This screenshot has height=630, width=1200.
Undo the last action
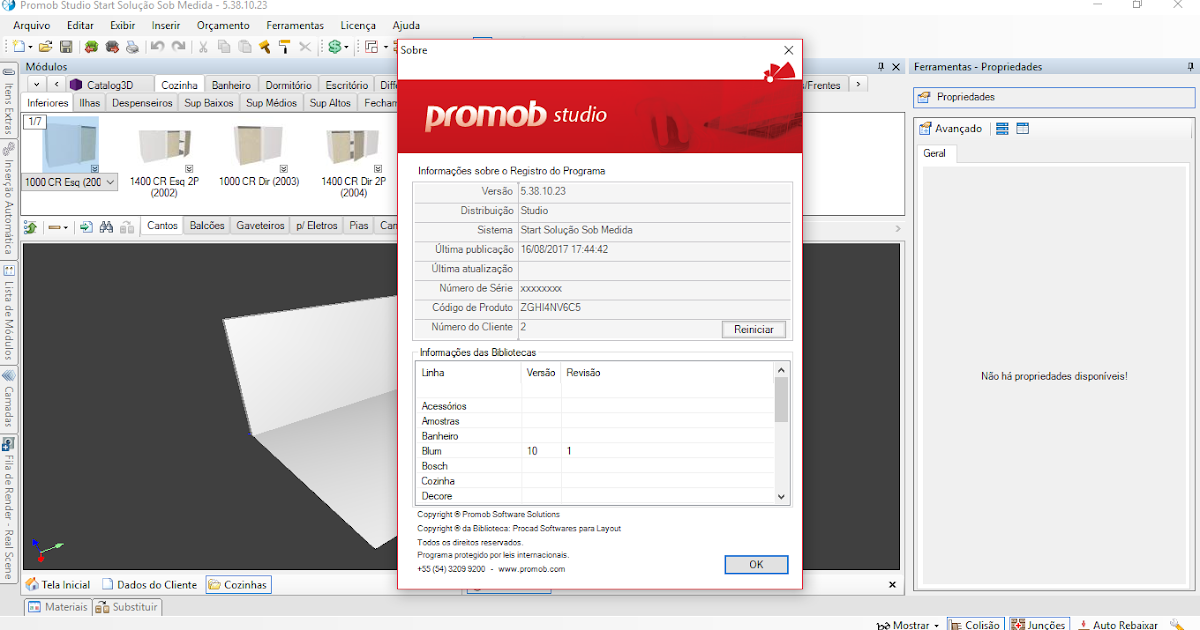click(x=158, y=46)
